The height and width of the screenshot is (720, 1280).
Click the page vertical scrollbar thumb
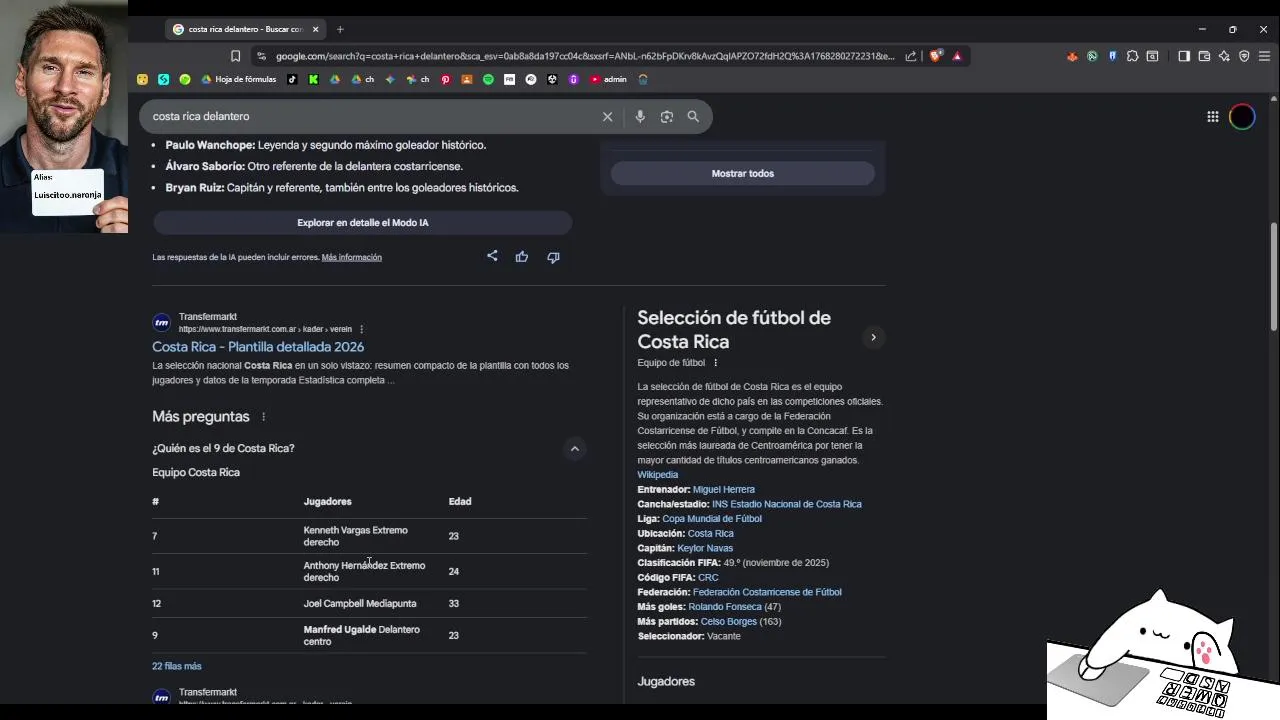1273,275
